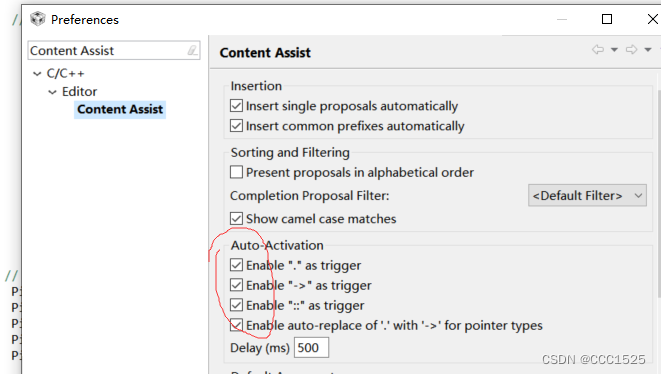Click the Eclipse Preferences window icon
The image size is (661, 374).
(38, 19)
